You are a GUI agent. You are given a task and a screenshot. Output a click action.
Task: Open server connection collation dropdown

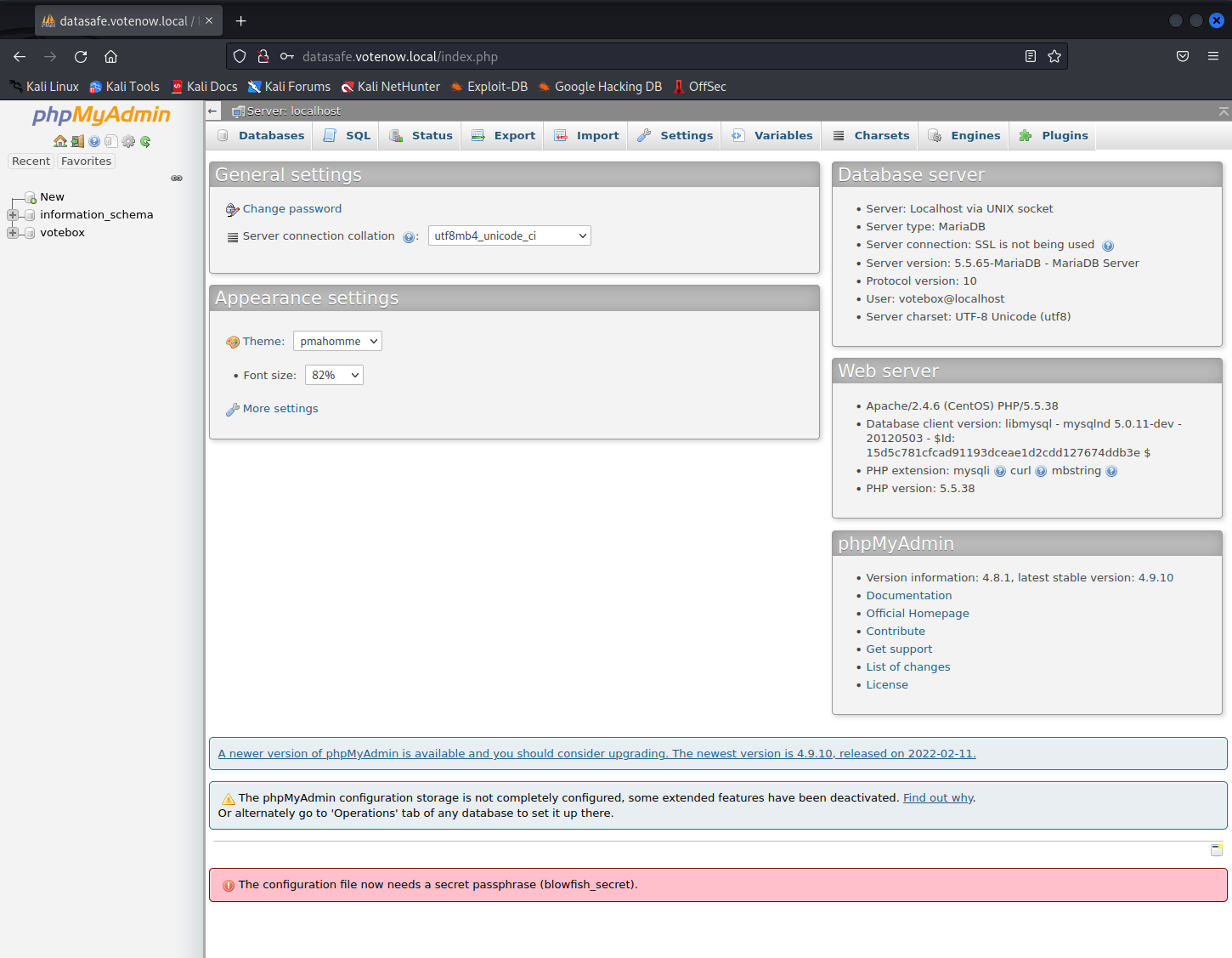pos(510,236)
